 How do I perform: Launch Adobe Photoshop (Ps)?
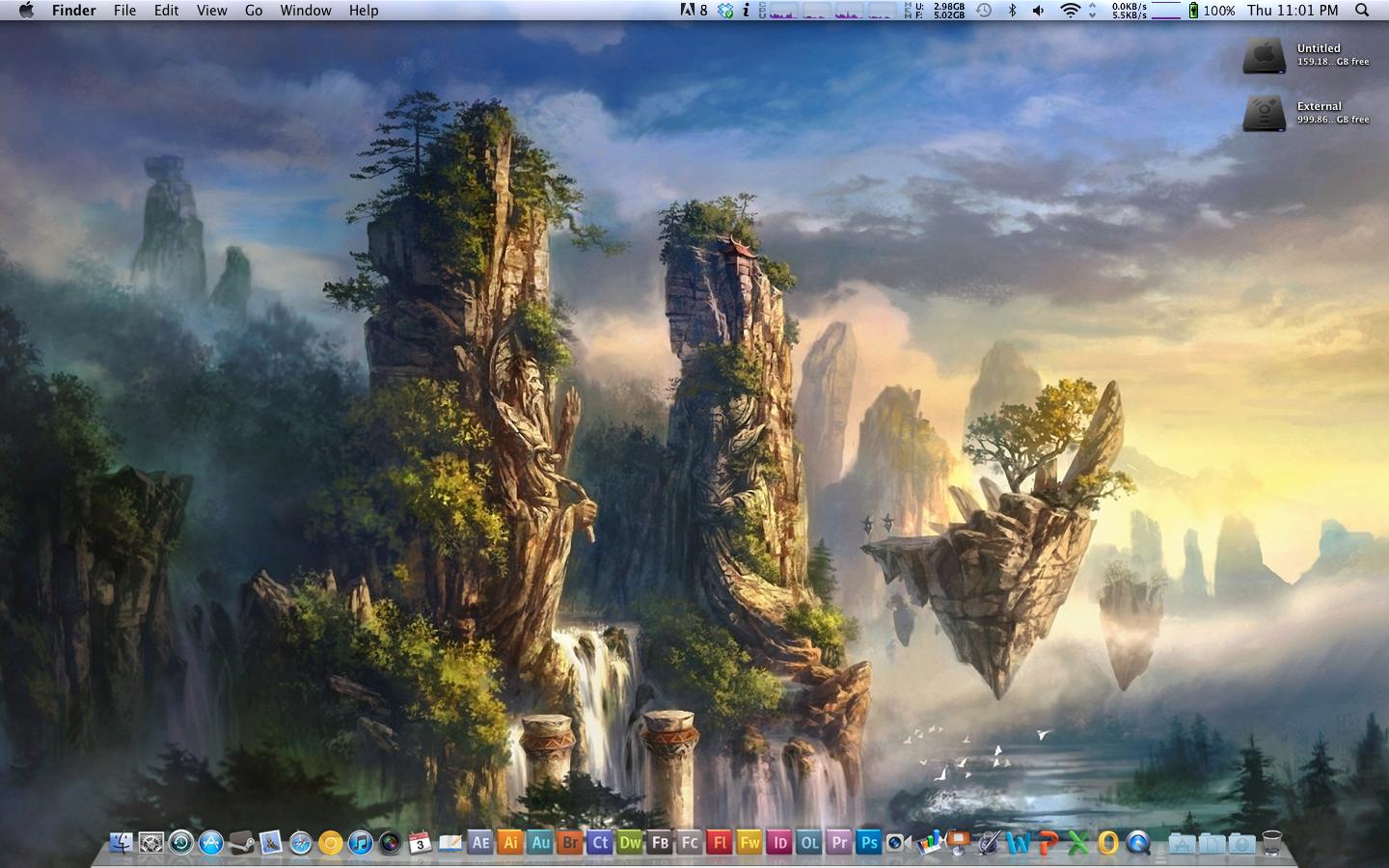pyautogui.click(x=869, y=843)
